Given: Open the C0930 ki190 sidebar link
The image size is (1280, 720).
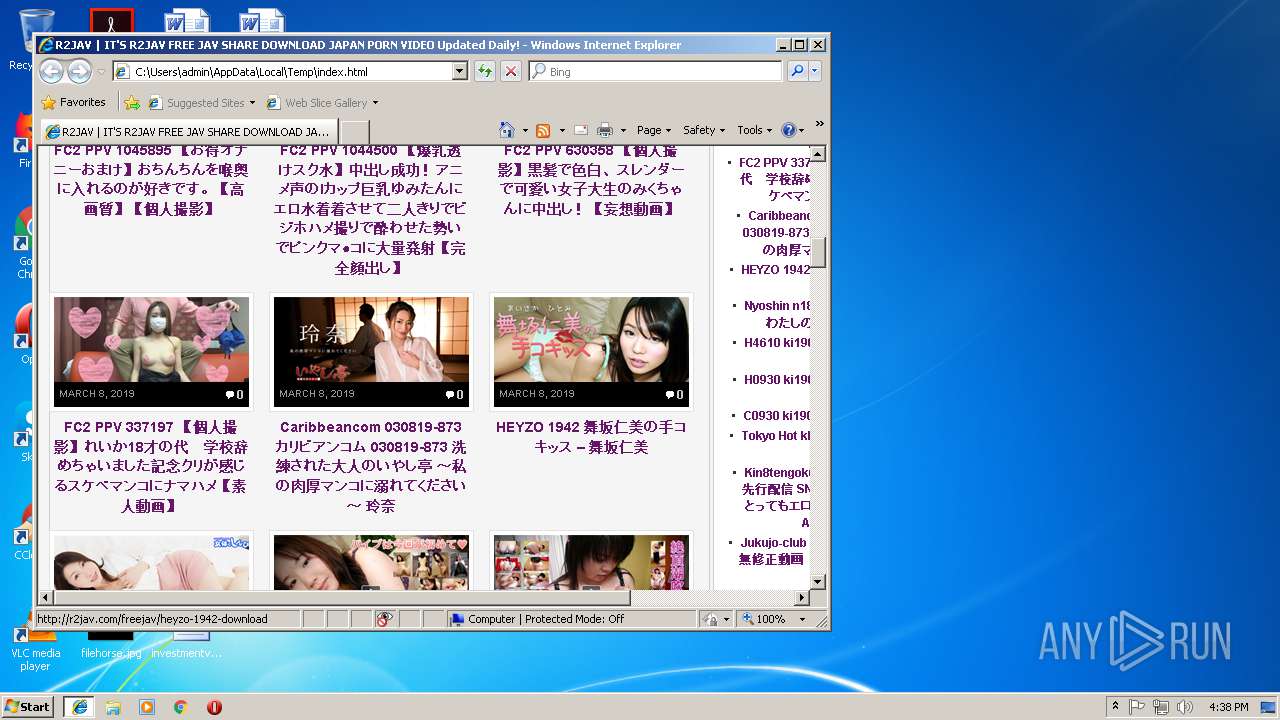Looking at the screenshot, I should tap(777, 415).
